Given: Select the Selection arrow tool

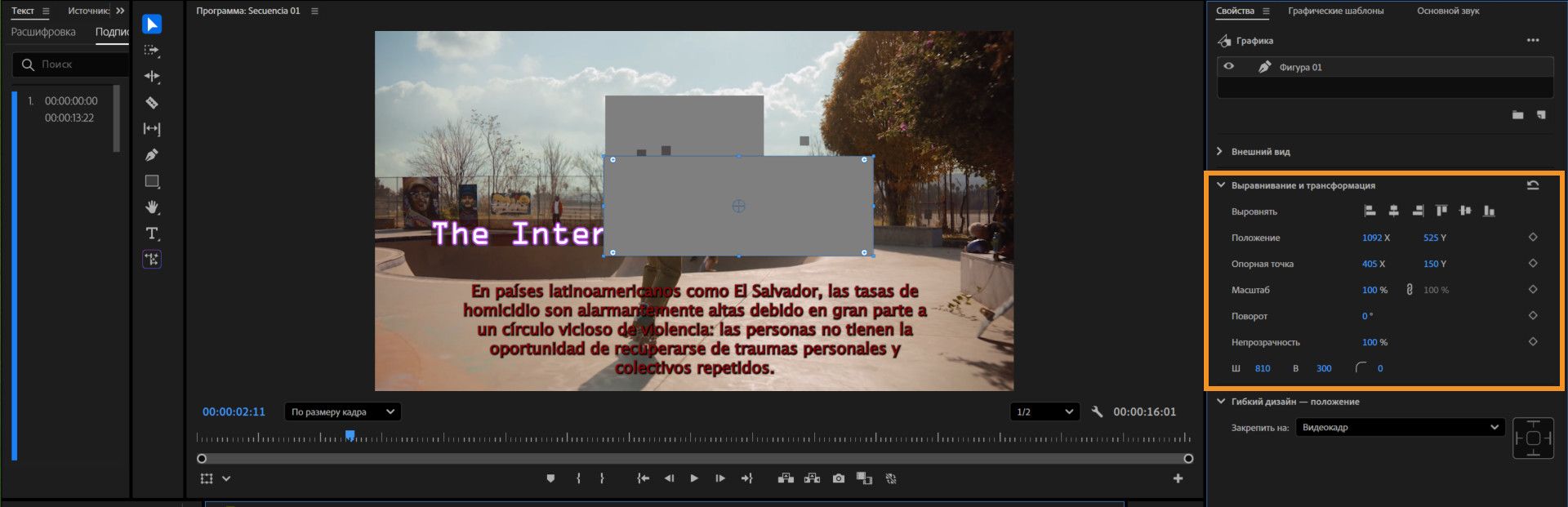Looking at the screenshot, I should (x=152, y=24).
